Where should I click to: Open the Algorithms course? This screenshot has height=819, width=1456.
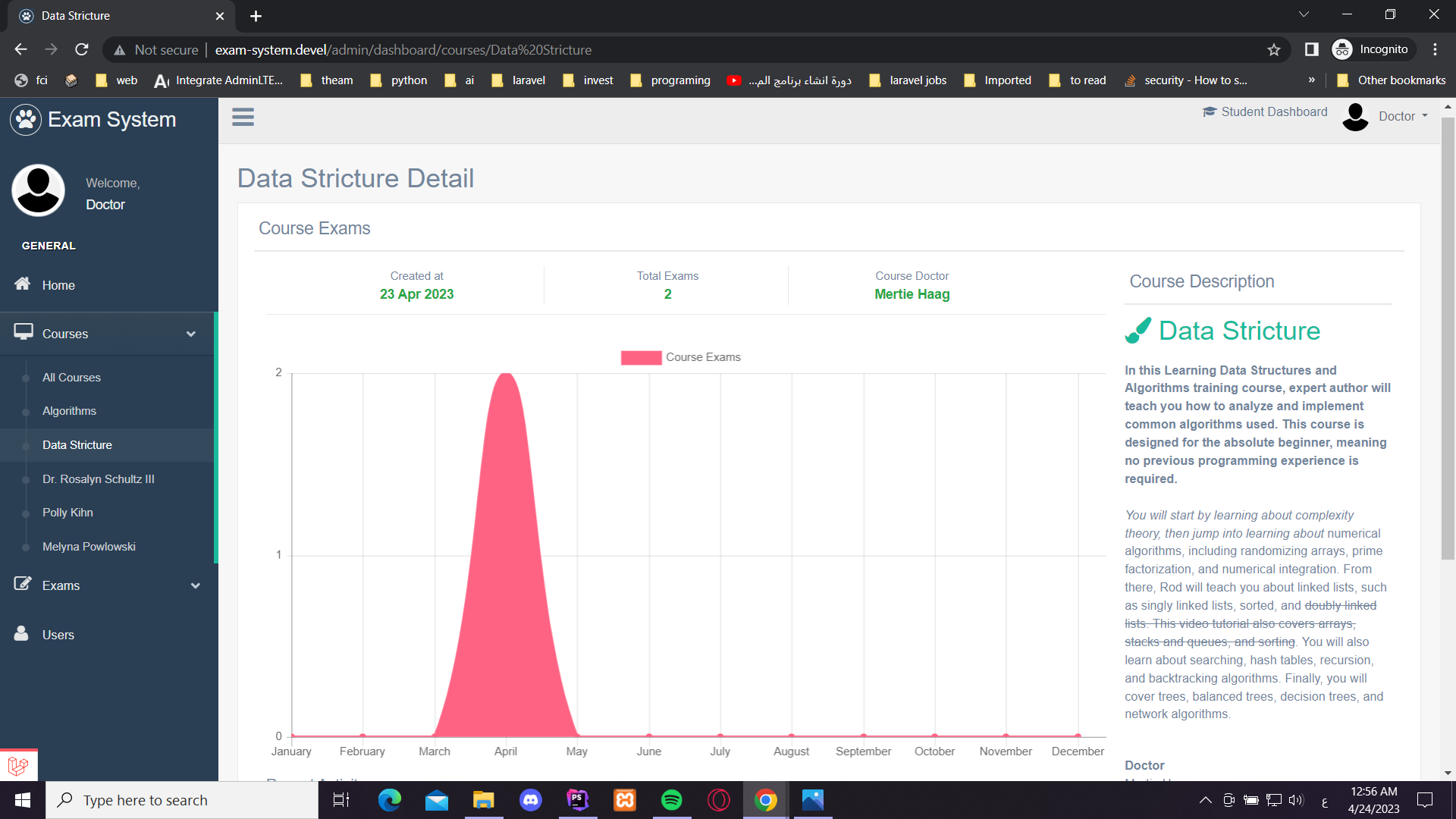point(69,410)
